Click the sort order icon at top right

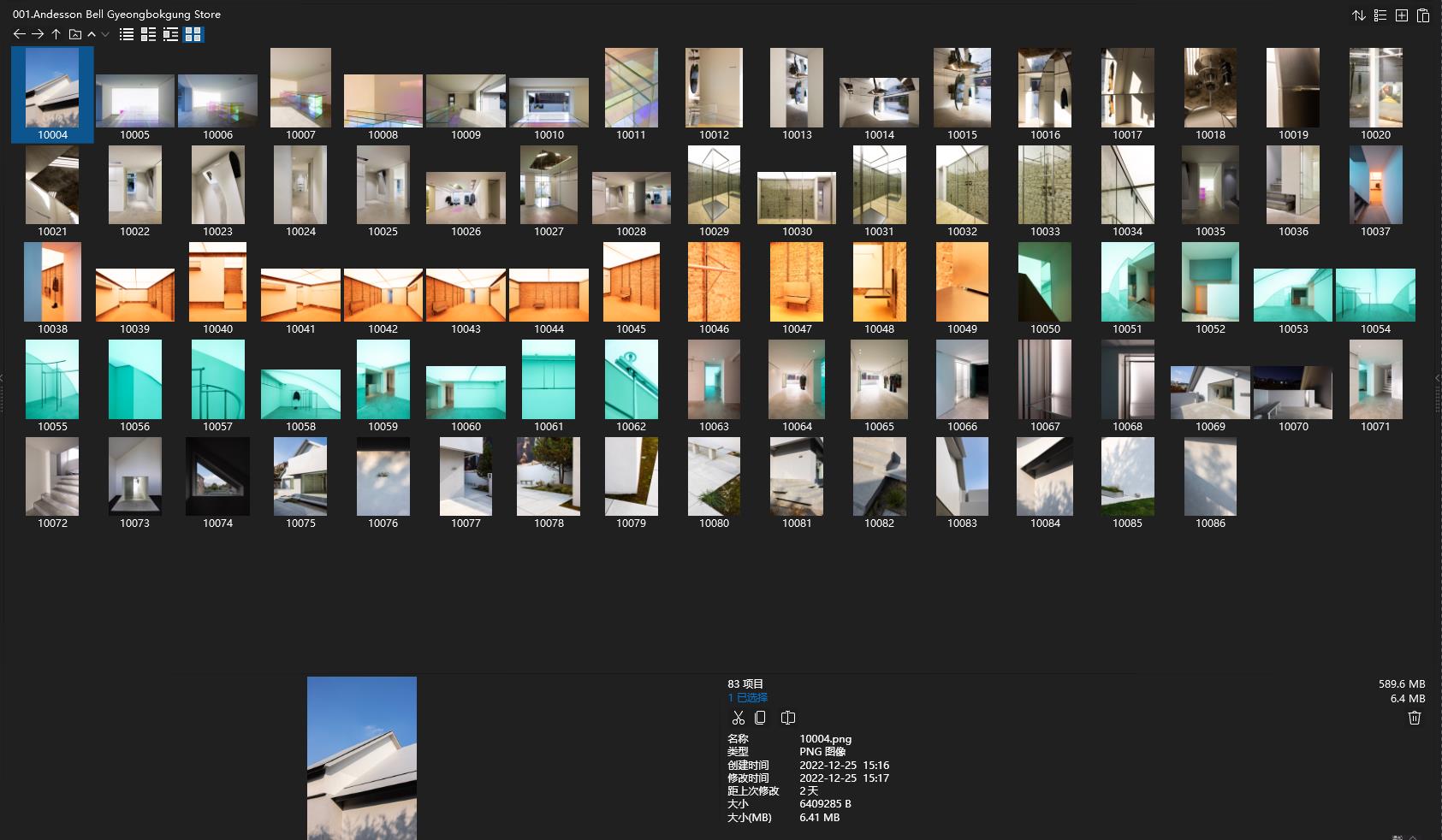[x=1359, y=15]
